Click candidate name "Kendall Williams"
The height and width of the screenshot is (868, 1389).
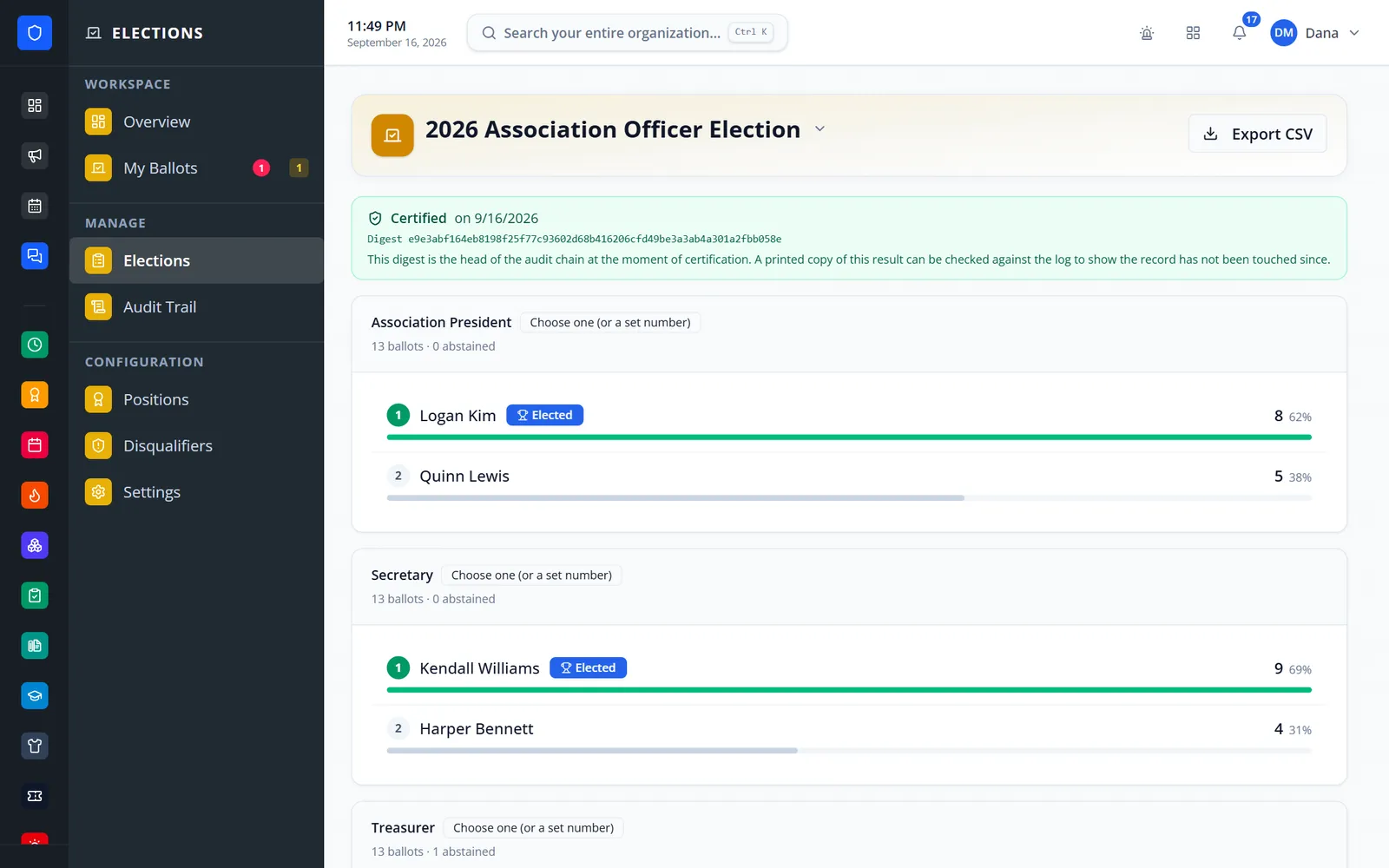point(479,668)
